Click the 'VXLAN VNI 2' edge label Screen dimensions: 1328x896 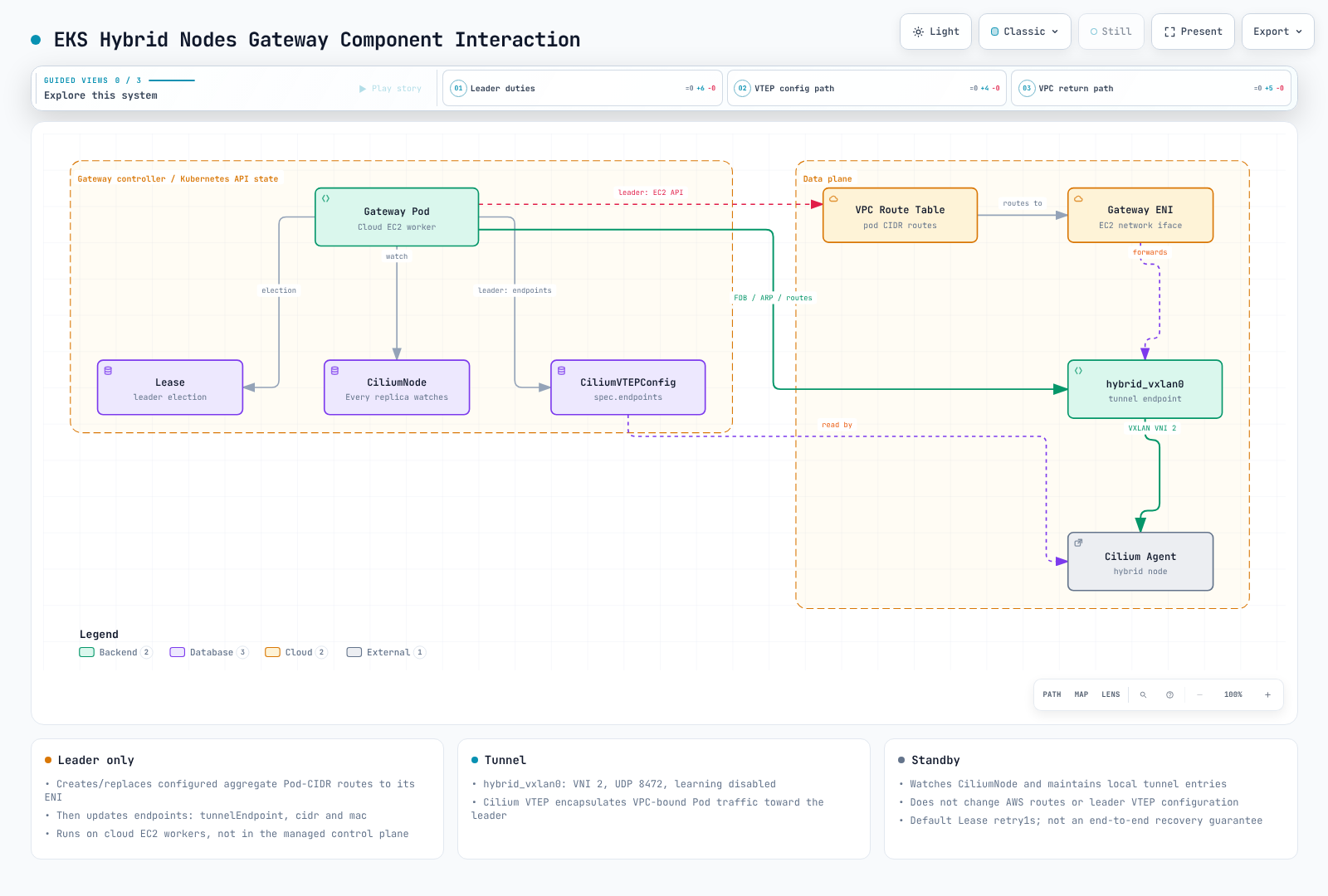[1152, 428]
